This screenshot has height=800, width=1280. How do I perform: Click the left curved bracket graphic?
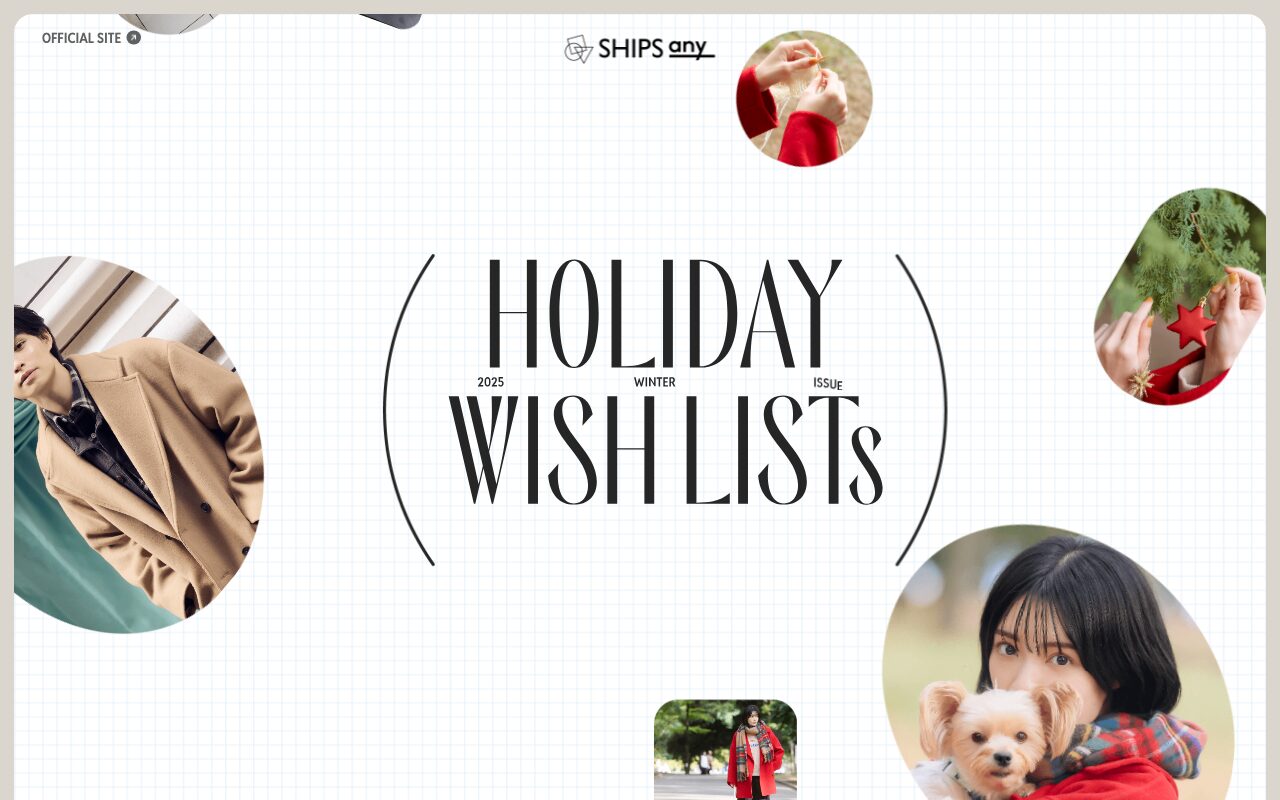point(408,410)
